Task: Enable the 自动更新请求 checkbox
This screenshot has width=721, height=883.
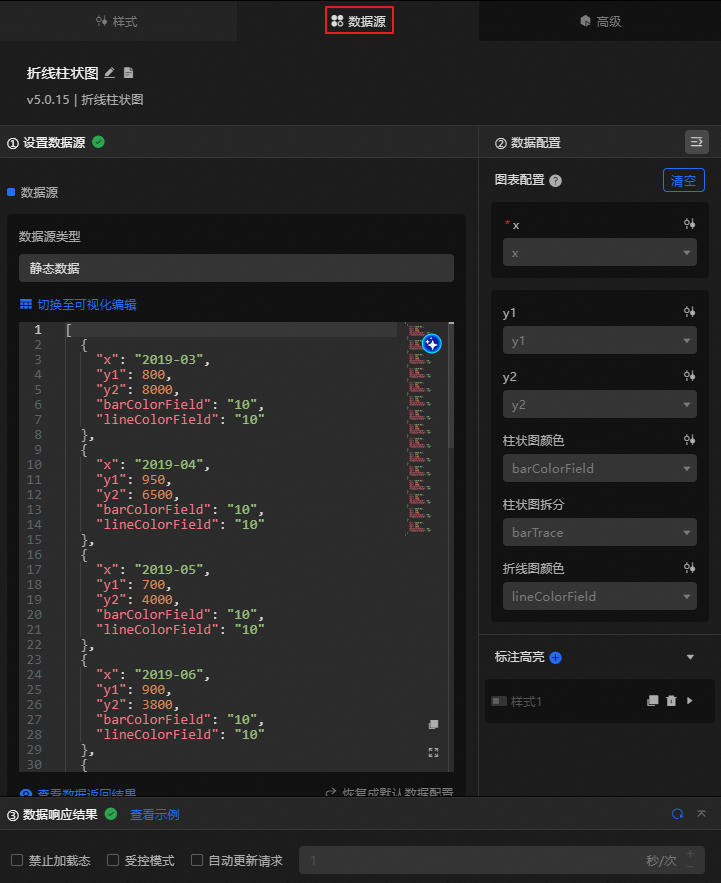Action: click(x=197, y=860)
